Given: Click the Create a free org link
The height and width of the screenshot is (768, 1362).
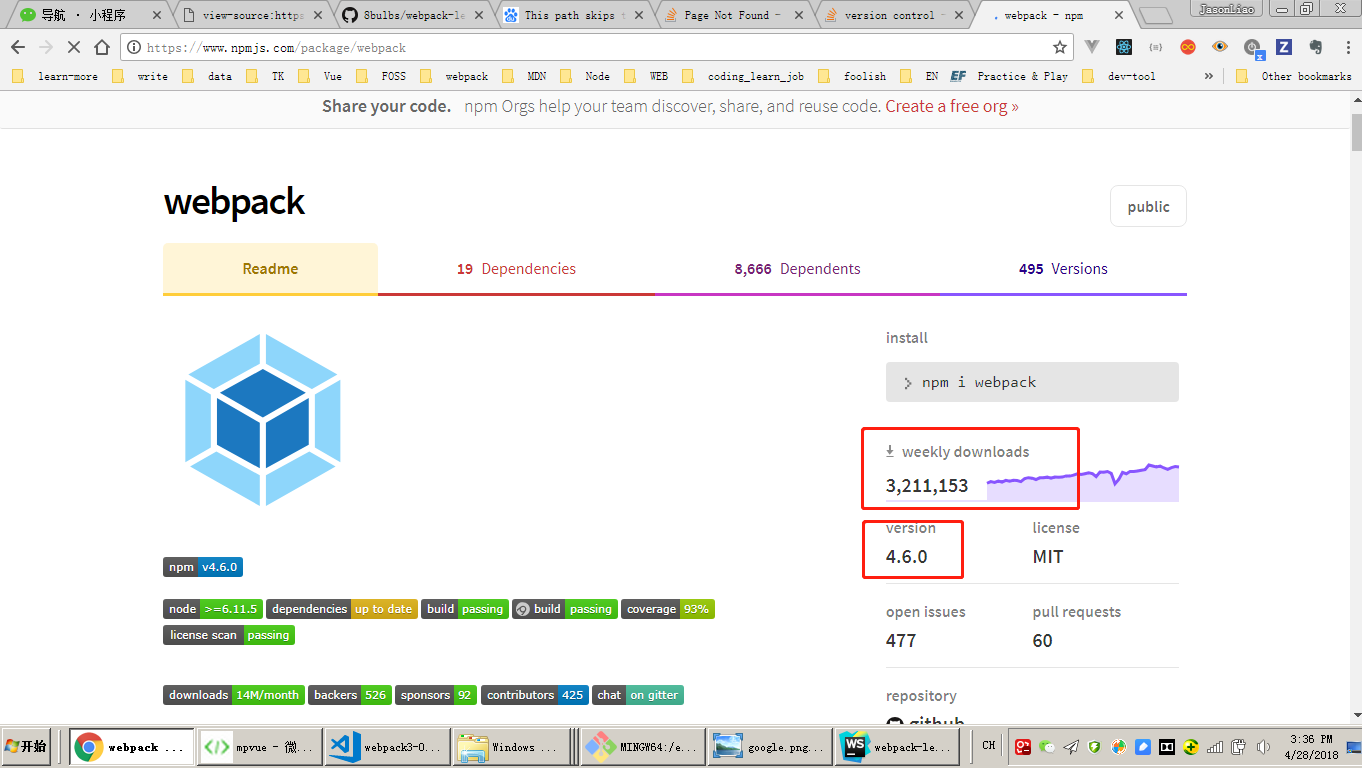Looking at the screenshot, I should coord(952,106).
